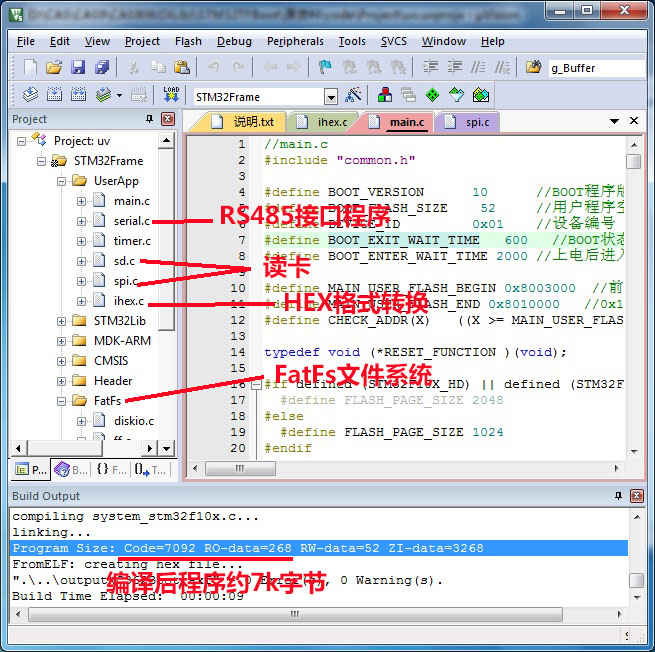Open the Flash menu

(188, 41)
